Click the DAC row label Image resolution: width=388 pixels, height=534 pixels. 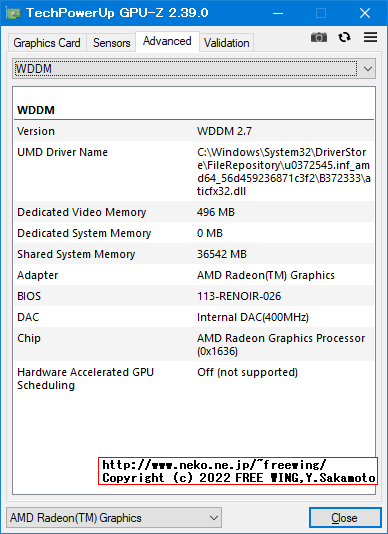28,317
